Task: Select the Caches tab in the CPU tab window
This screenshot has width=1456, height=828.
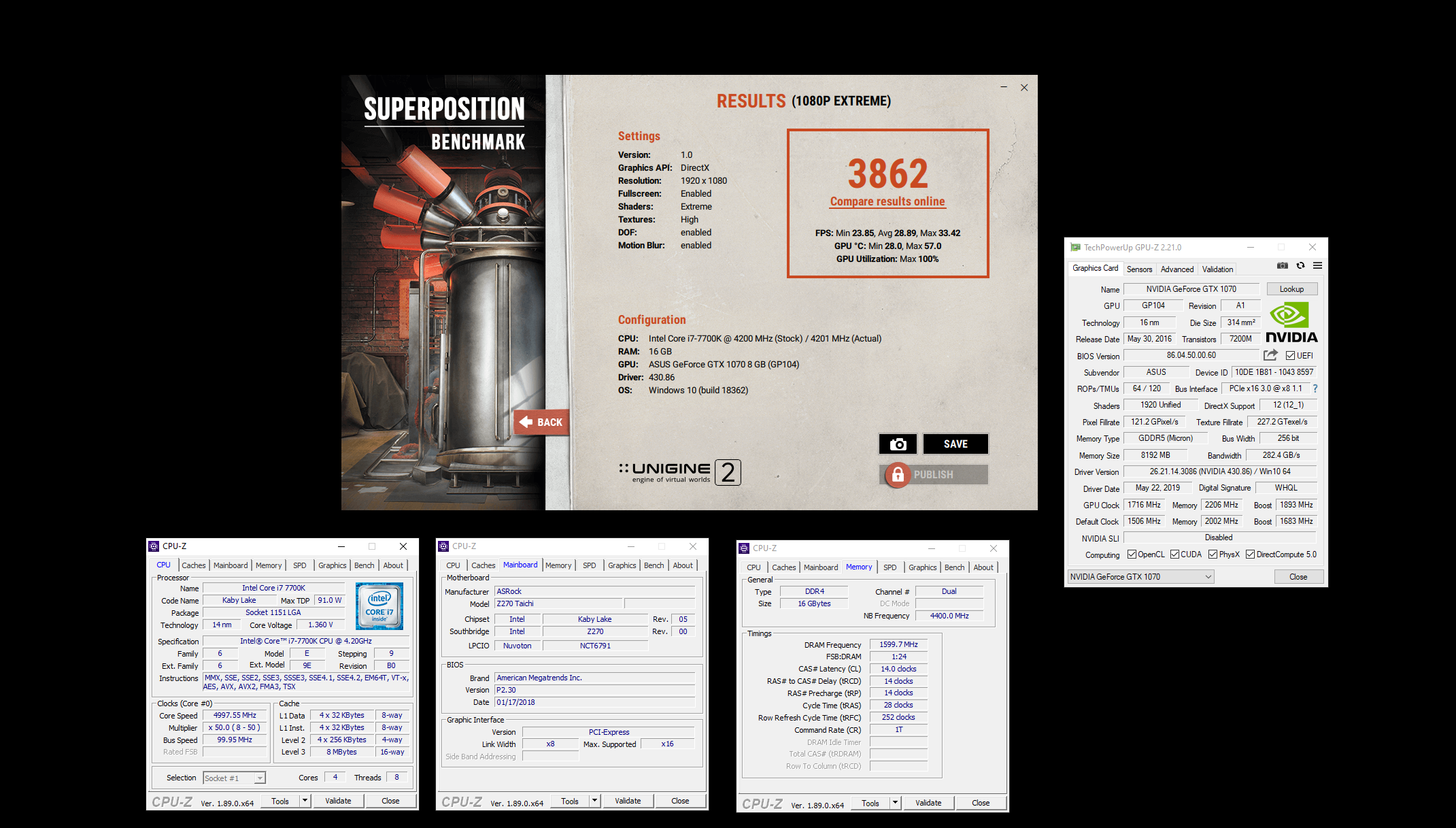Action: click(x=193, y=565)
